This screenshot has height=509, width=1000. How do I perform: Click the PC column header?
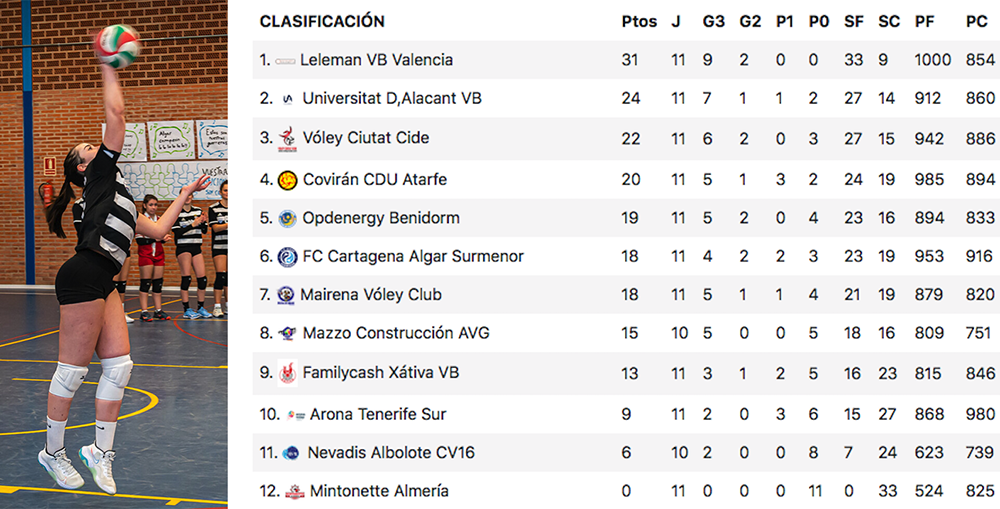[977, 22]
